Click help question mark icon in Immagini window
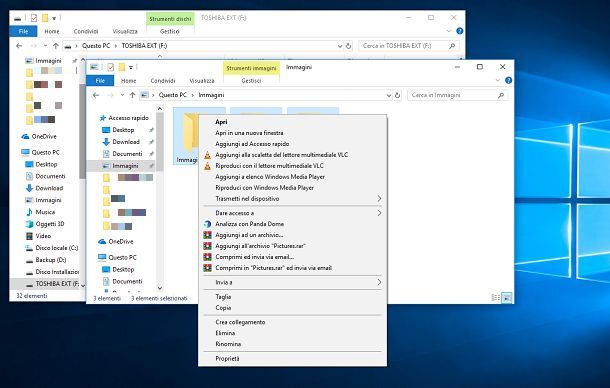 (508, 80)
